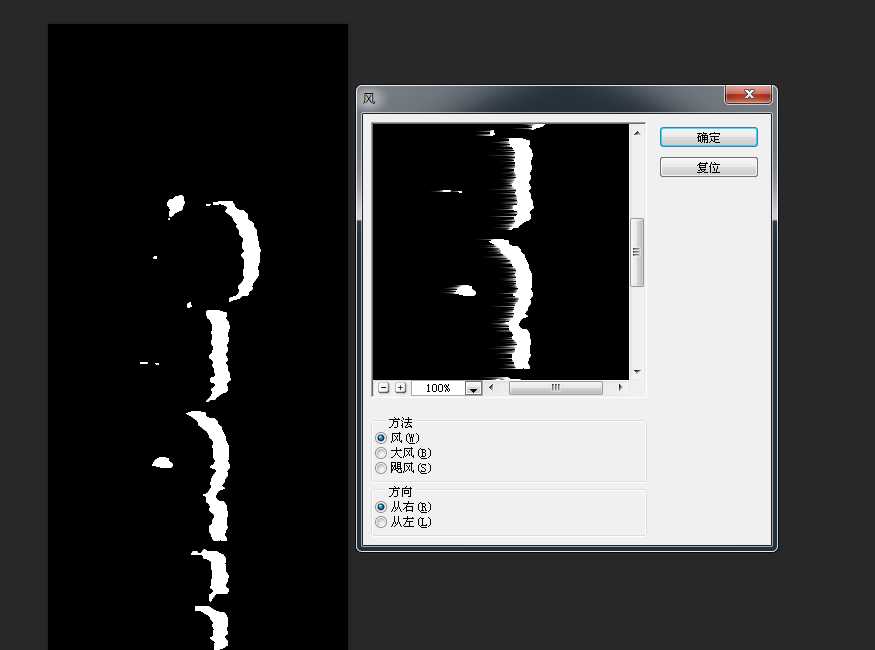Screen dimensions: 875x650
Task: Click the 100% zoom value field
Action: tap(437, 388)
